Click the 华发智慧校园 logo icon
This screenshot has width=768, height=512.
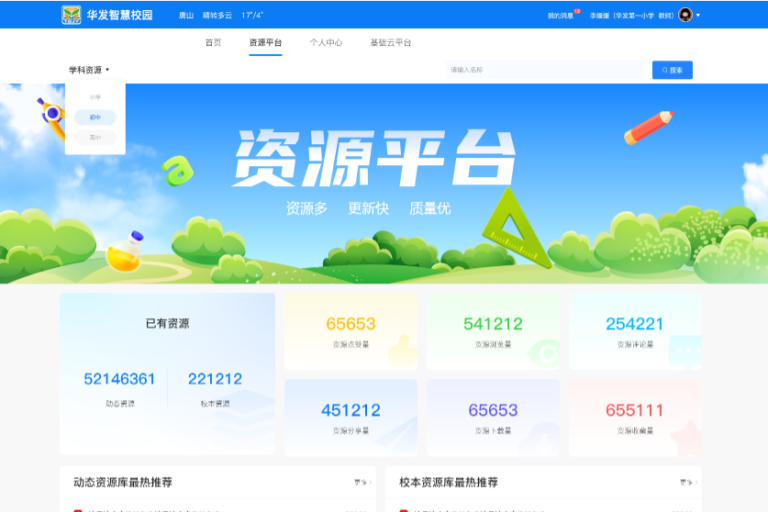pyautogui.click(x=71, y=15)
